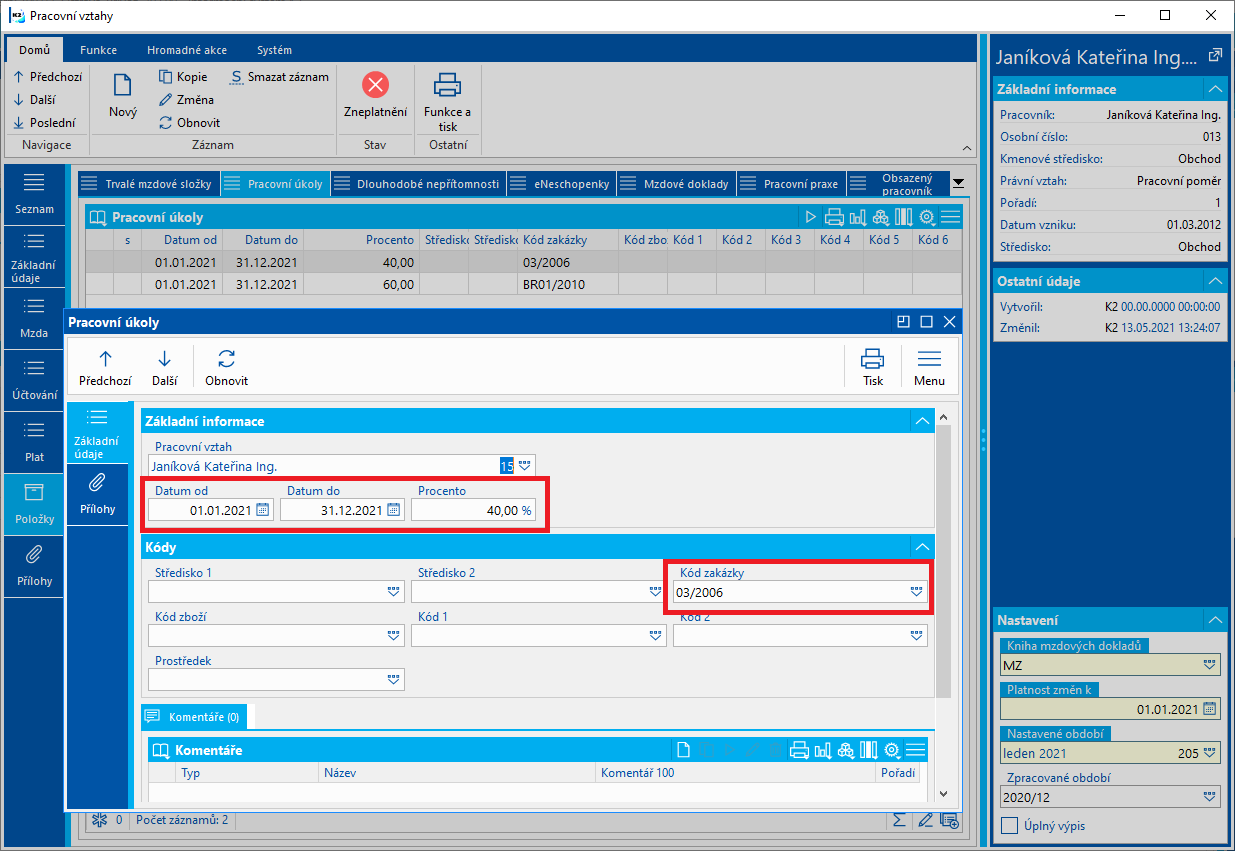Click the Změna pencil icon

point(166,100)
